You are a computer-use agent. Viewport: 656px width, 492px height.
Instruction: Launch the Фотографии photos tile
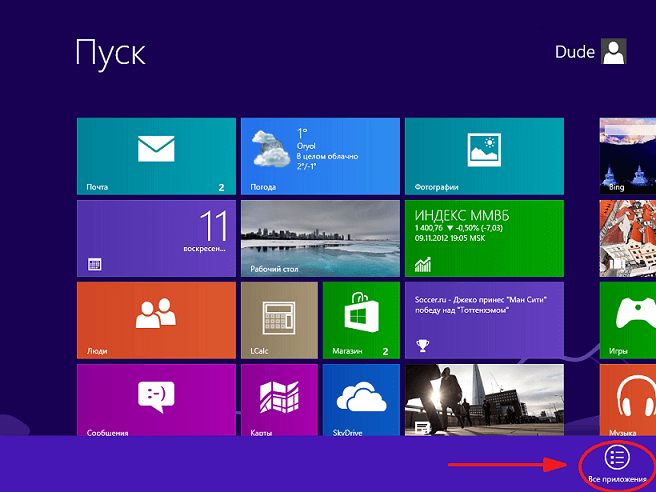[483, 155]
